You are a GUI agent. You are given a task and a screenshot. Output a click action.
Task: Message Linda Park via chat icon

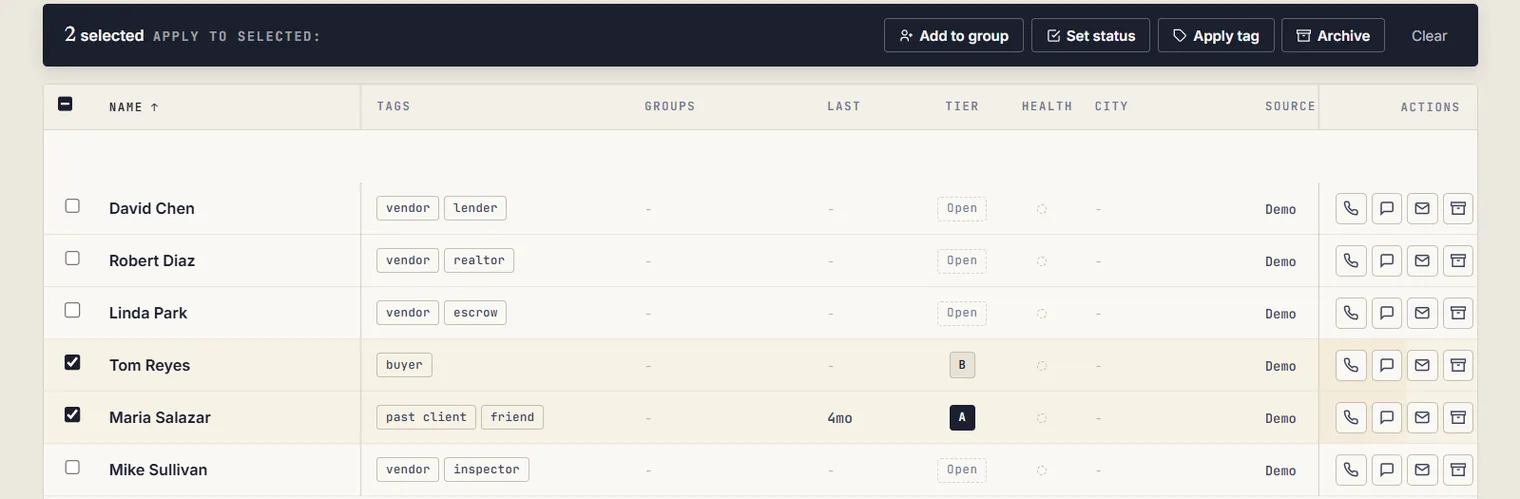coord(1387,312)
